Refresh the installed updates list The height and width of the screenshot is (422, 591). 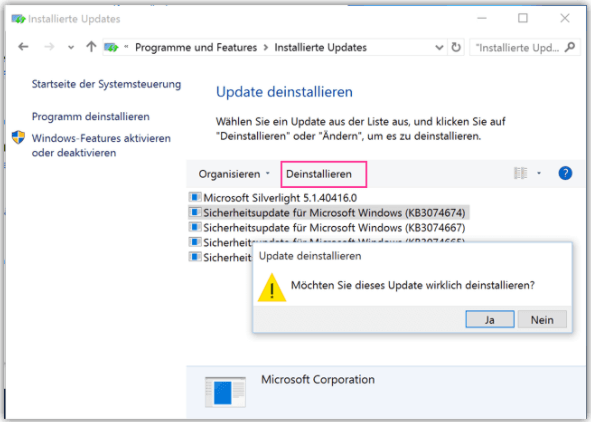pyautogui.click(x=456, y=47)
